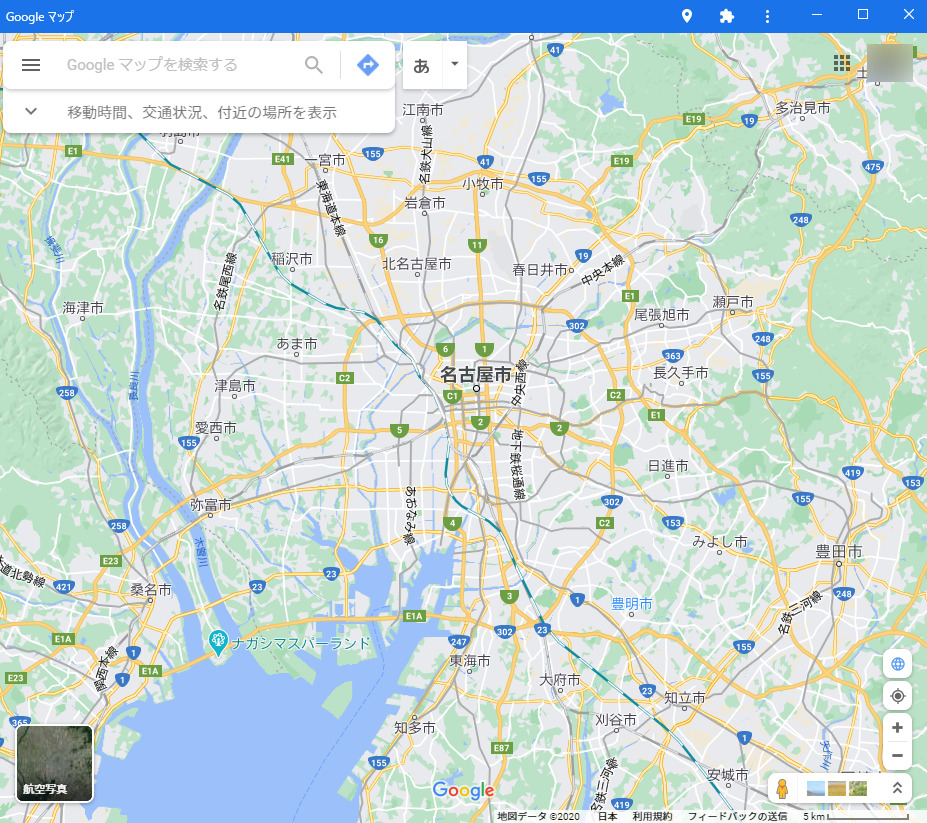Select the Street View pegman
This screenshot has width=927, height=823.
pyautogui.click(x=782, y=788)
